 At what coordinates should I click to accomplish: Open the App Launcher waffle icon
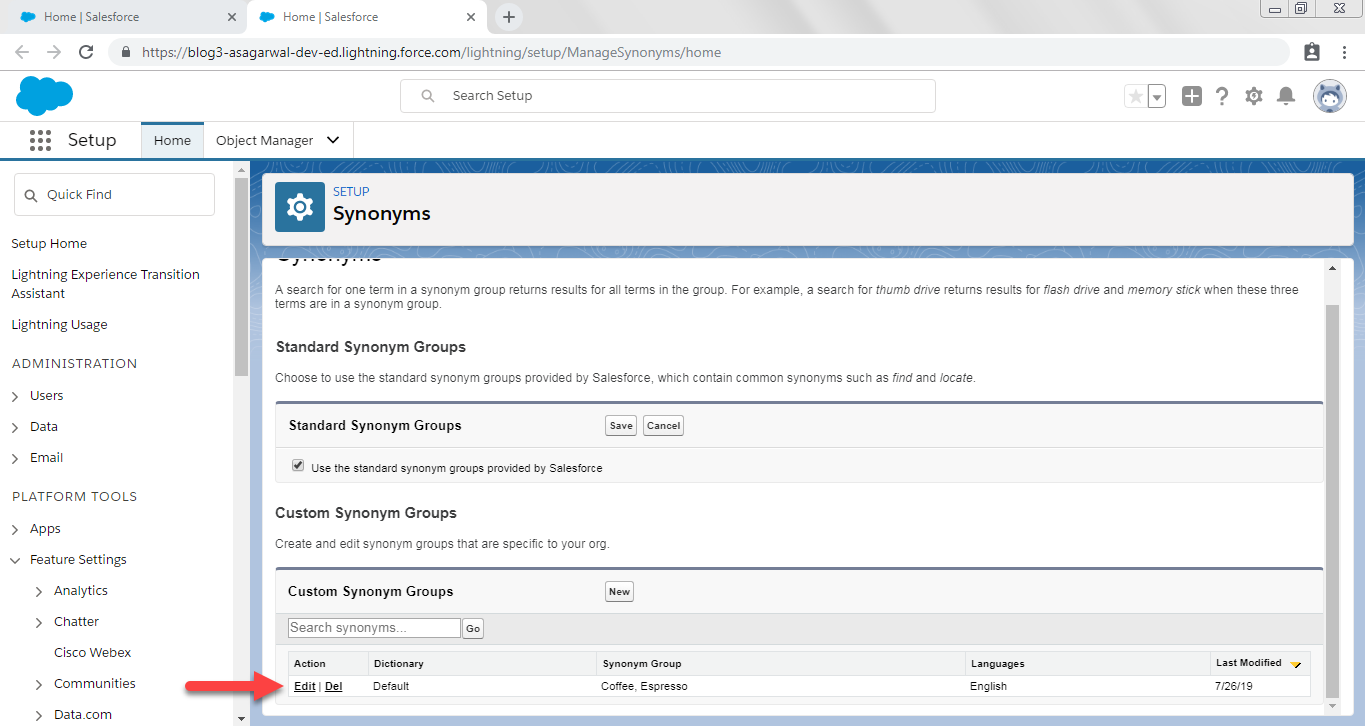pyautogui.click(x=40, y=140)
